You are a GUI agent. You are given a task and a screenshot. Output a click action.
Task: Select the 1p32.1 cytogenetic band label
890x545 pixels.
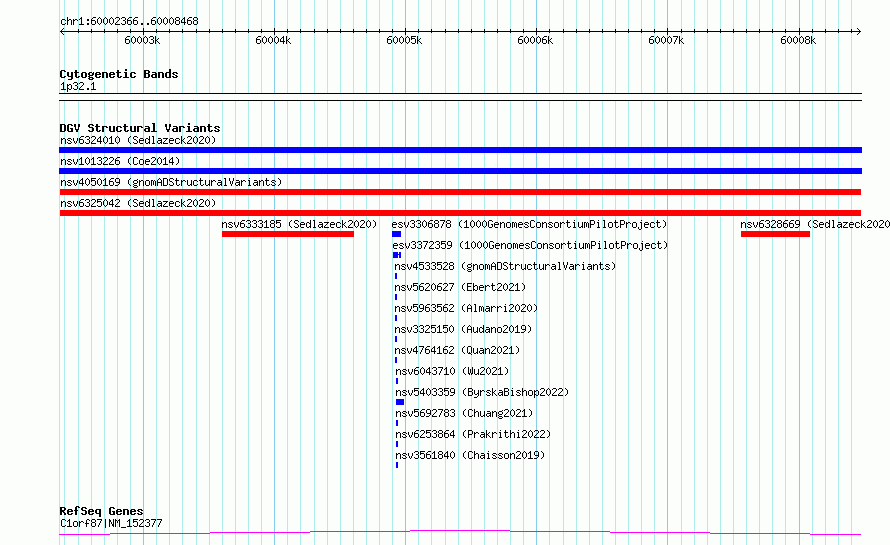(x=78, y=87)
